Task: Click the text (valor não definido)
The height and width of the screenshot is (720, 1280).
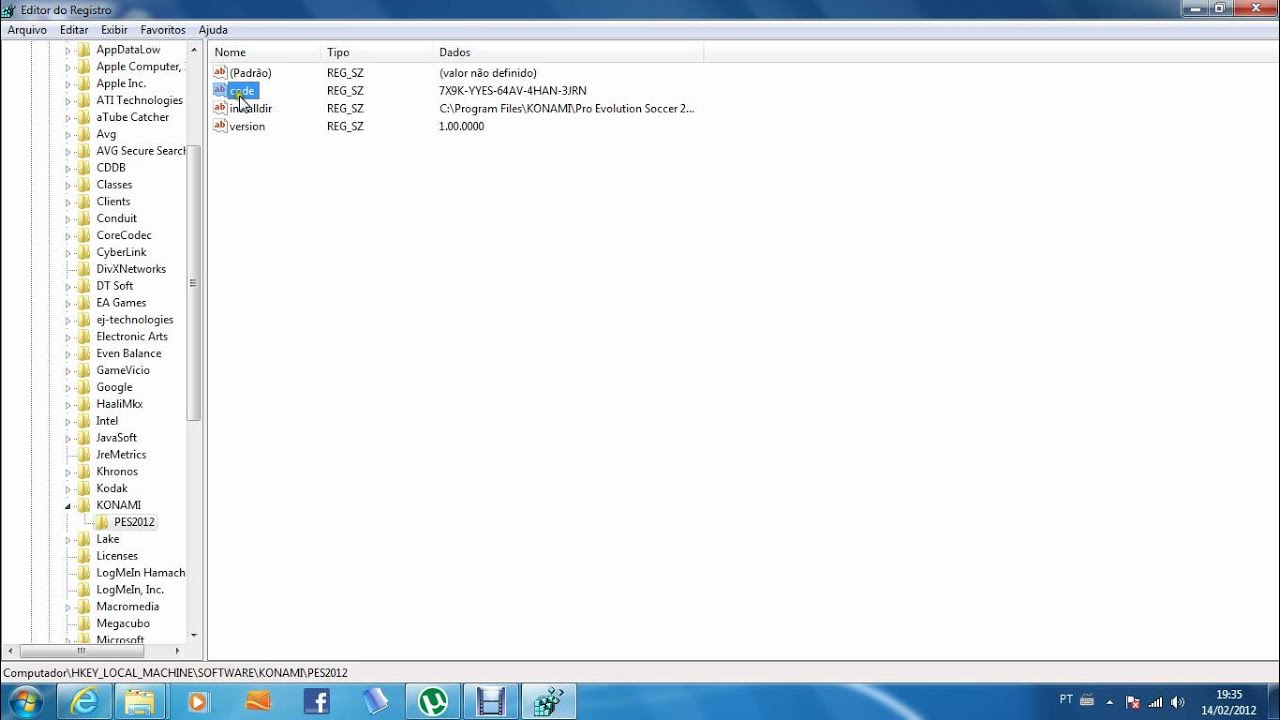Action: click(488, 73)
